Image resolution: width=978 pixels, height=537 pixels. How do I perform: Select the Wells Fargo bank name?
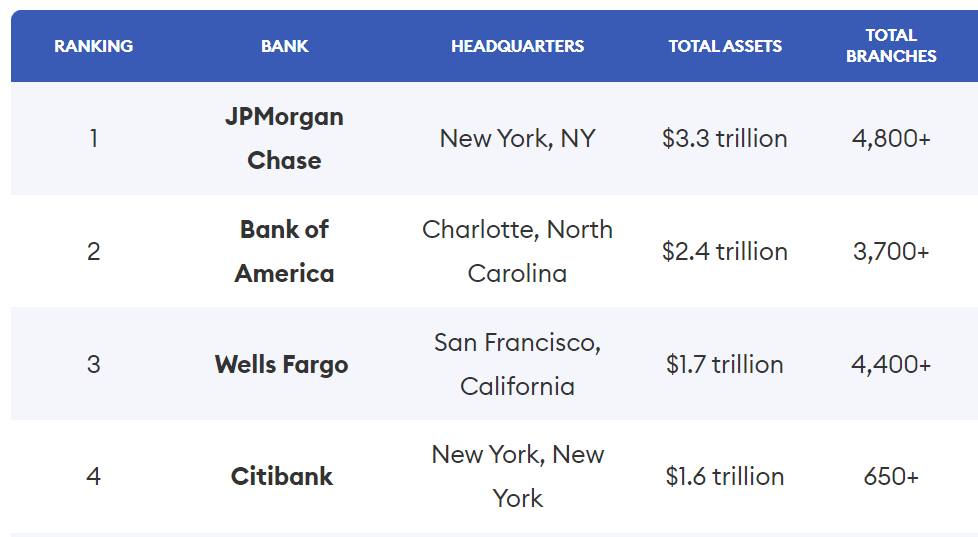[282, 364]
